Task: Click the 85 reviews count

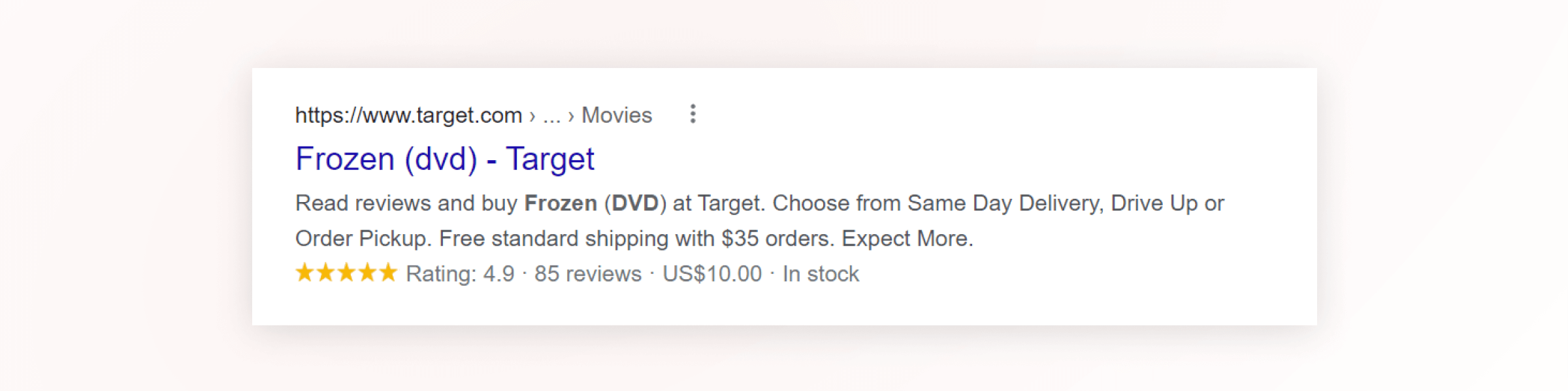Action: [588, 274]
